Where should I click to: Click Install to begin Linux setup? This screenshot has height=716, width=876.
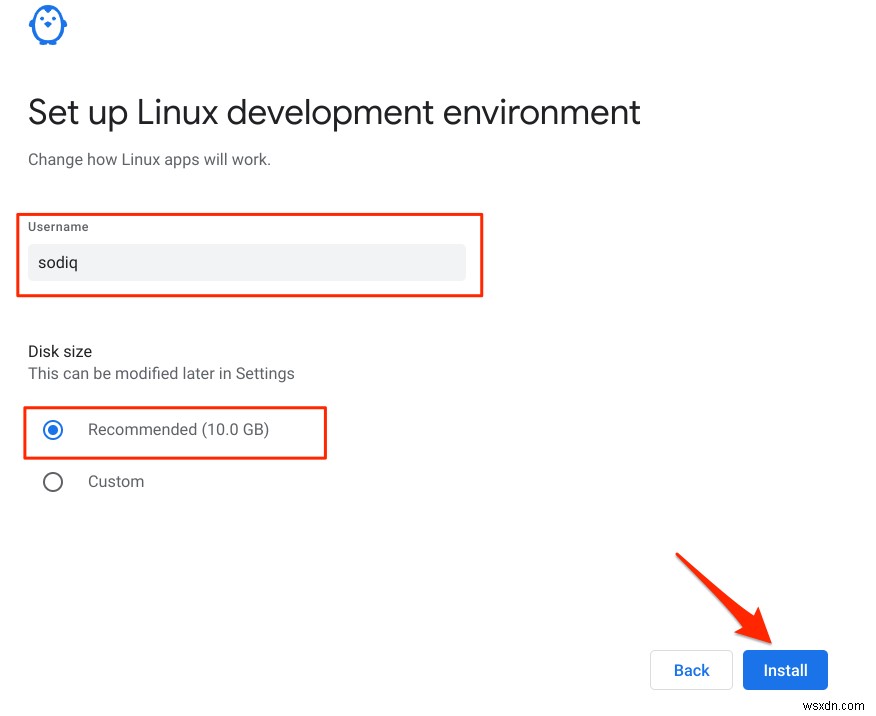(785, 670)
